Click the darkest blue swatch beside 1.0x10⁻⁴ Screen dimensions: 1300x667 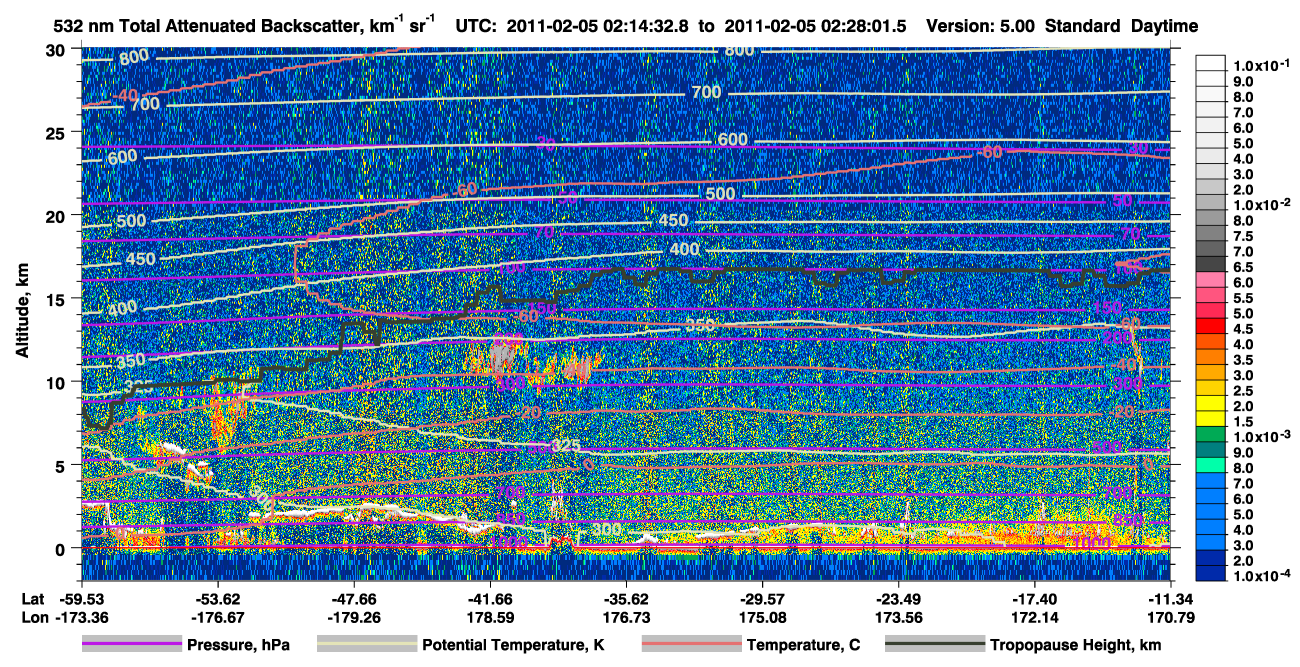pos(1209,575)
